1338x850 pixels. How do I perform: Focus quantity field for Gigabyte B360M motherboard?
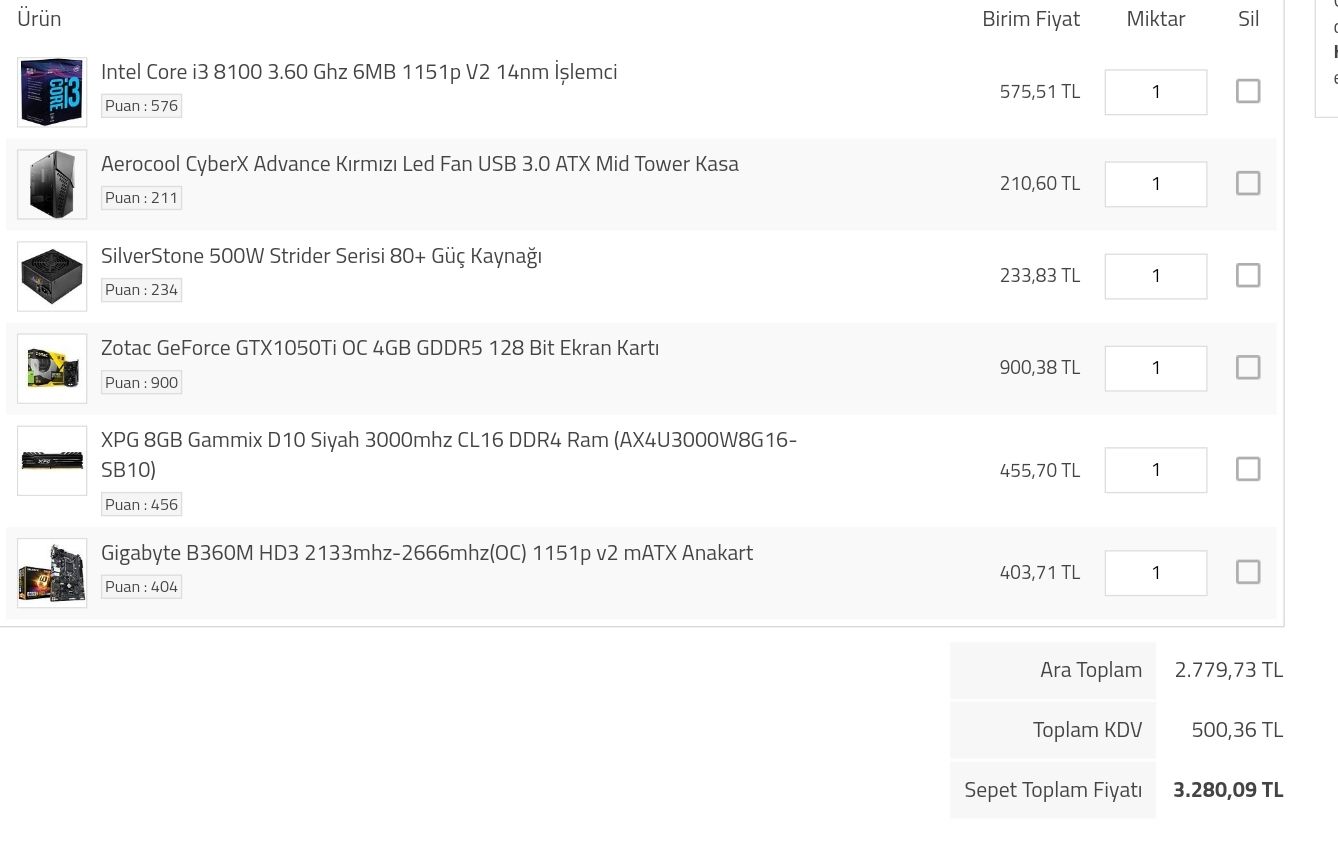coord(1155,573)
